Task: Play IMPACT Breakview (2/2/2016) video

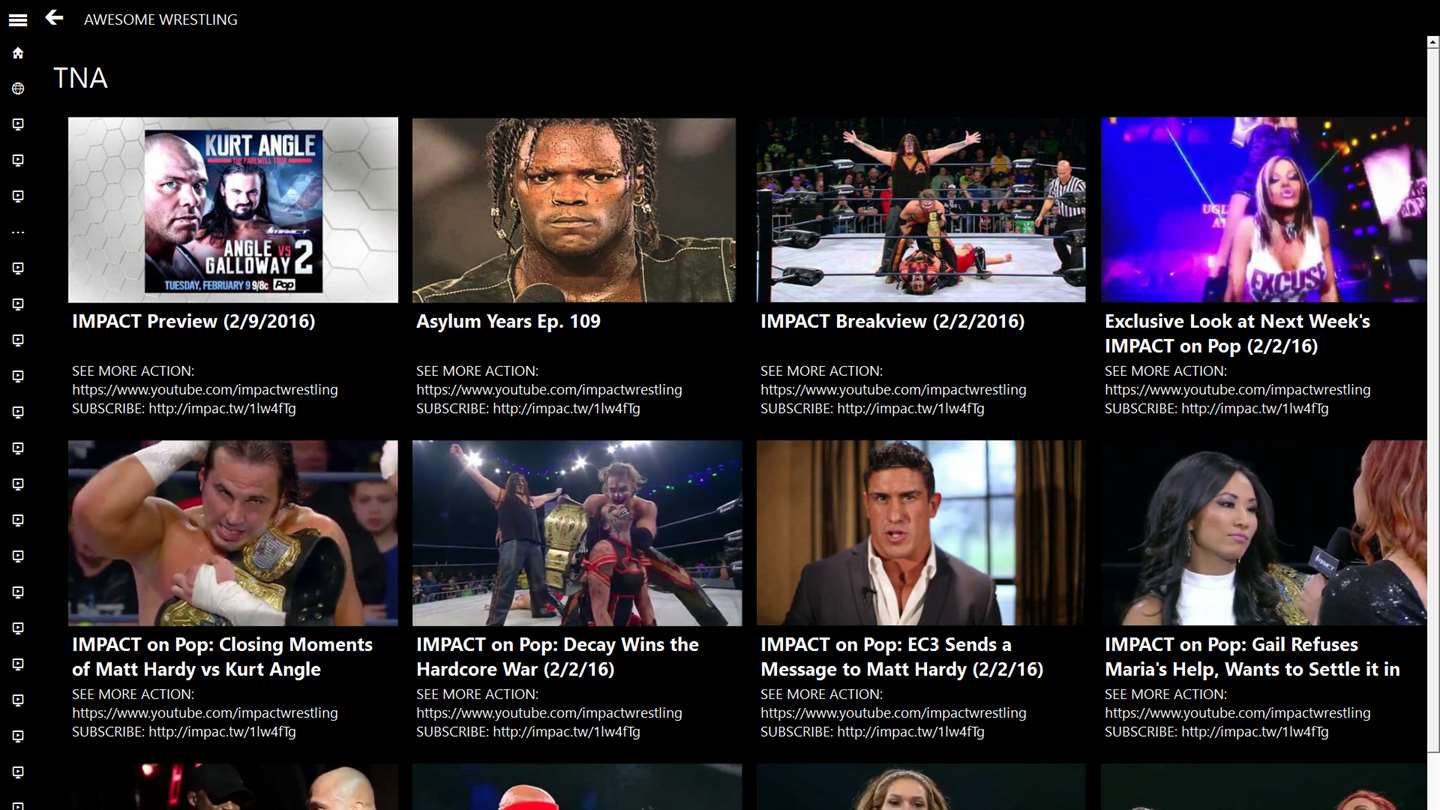Action: [x=921, y=210]
